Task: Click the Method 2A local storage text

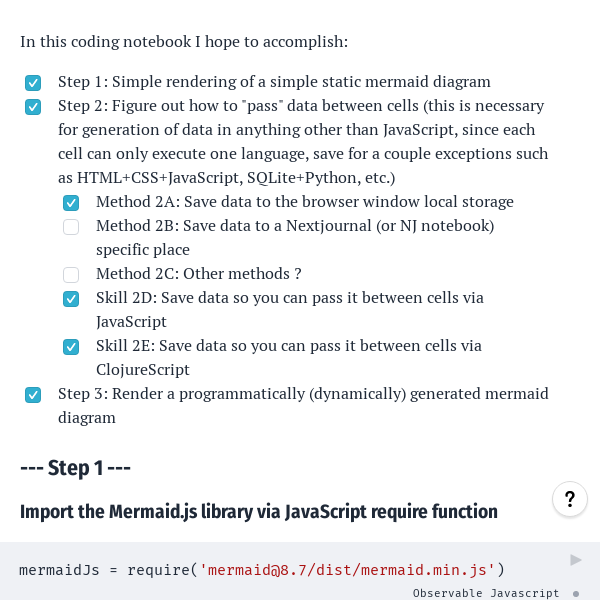Action: 305,202
